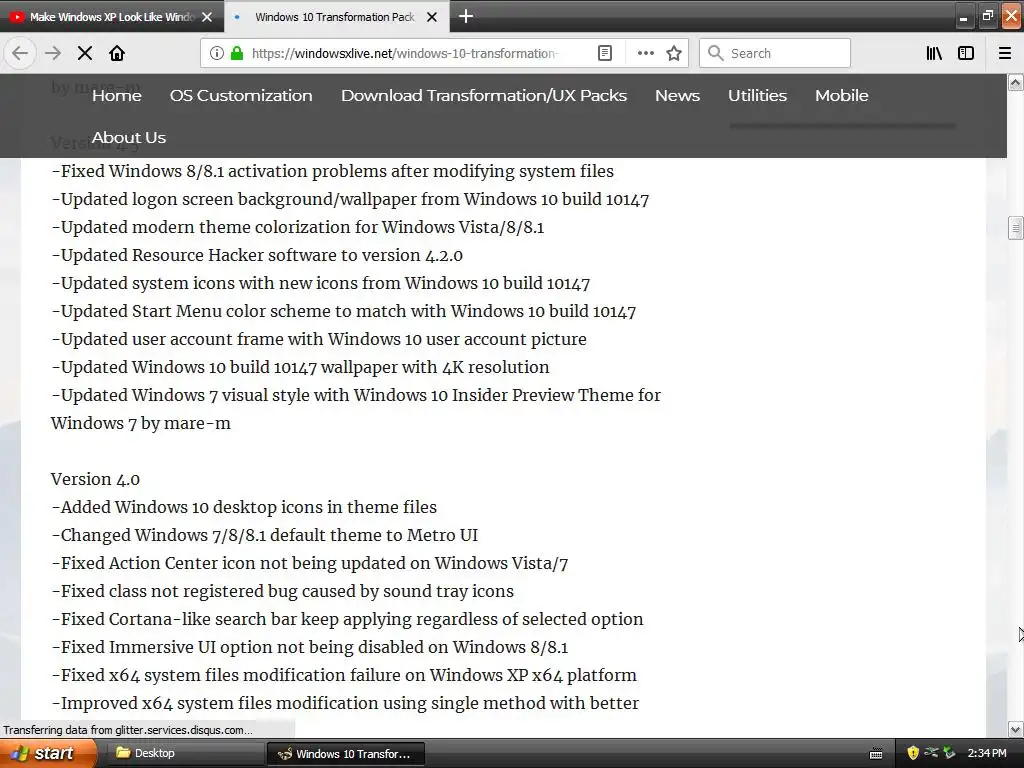Viewport: 1024px width, 768px height.
Task: Click line 'Fixed class not registered bug'
Action: click(x=283, y=592)
